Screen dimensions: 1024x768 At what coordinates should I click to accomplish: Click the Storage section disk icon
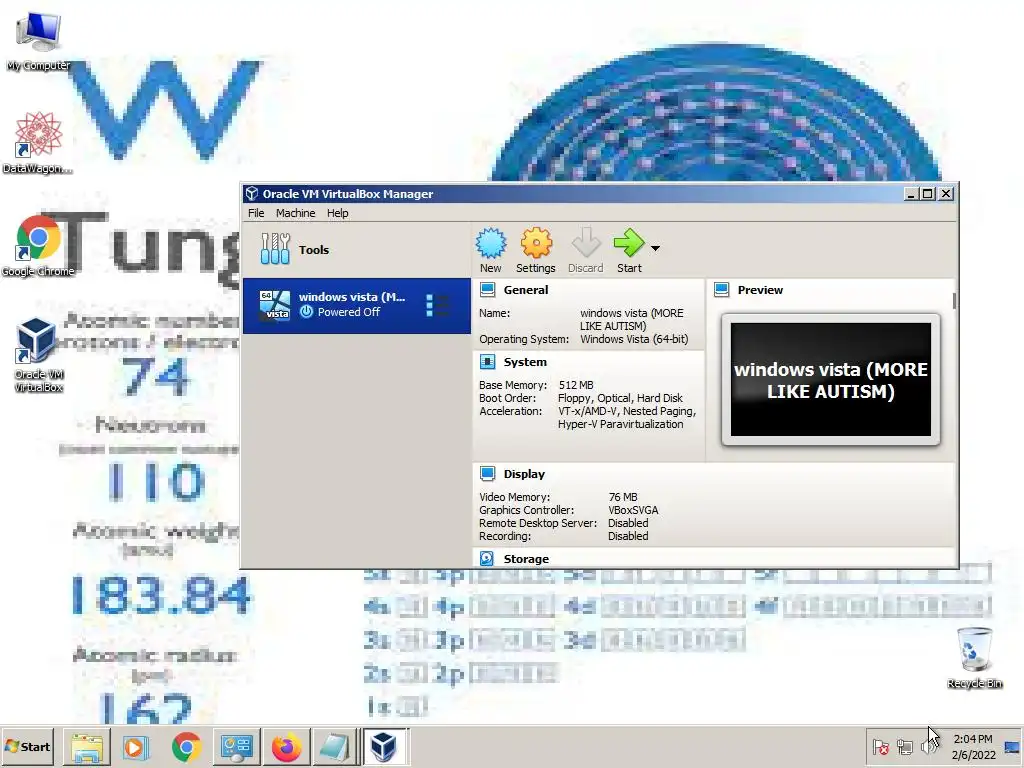tap(487, 558)
